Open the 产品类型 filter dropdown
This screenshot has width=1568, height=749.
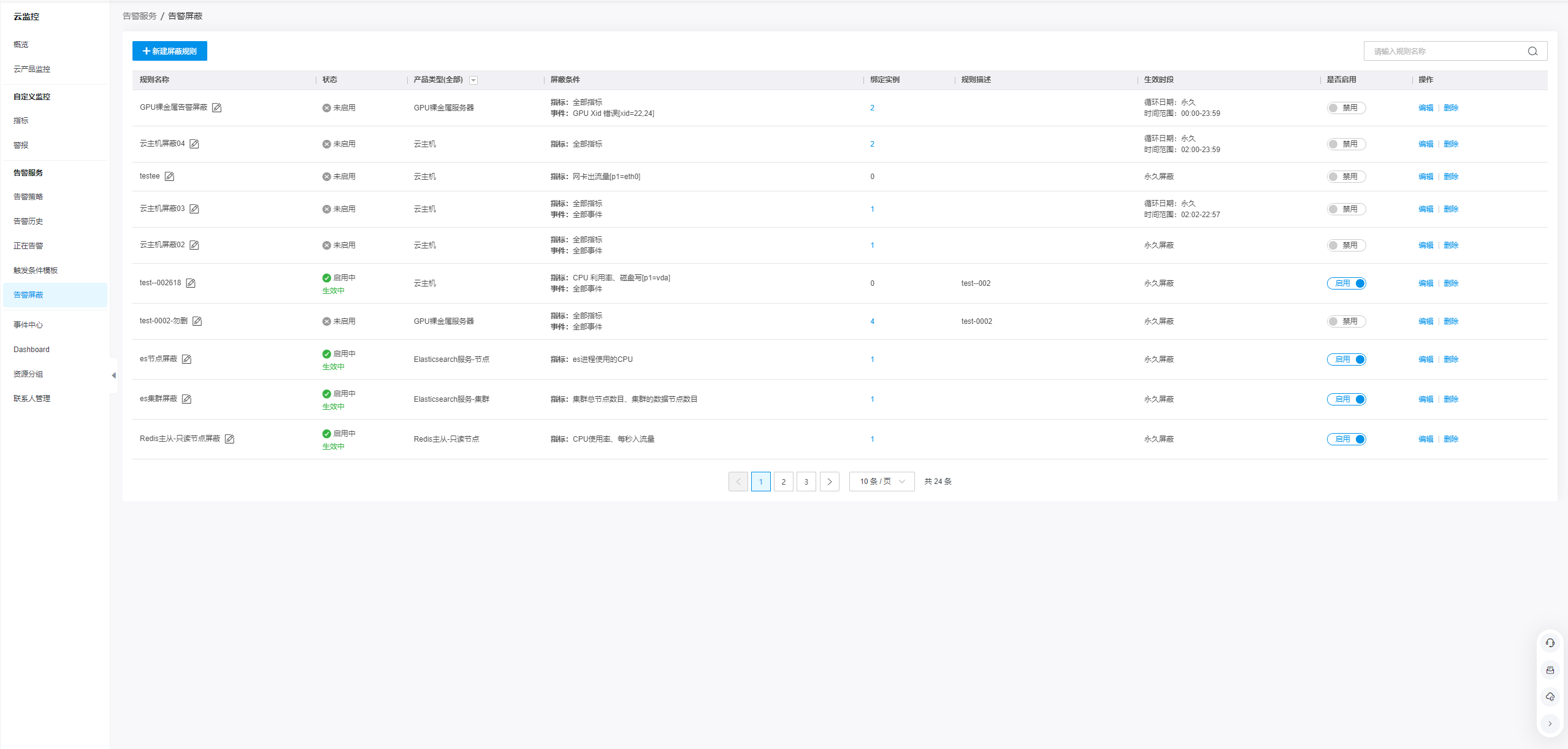point(473,80)
